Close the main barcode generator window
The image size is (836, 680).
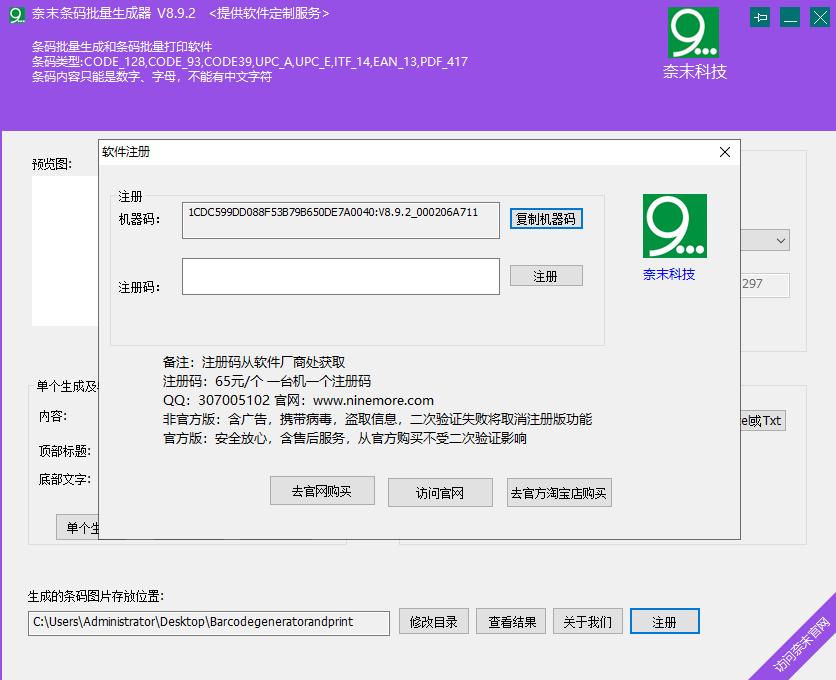click(819, 18)
